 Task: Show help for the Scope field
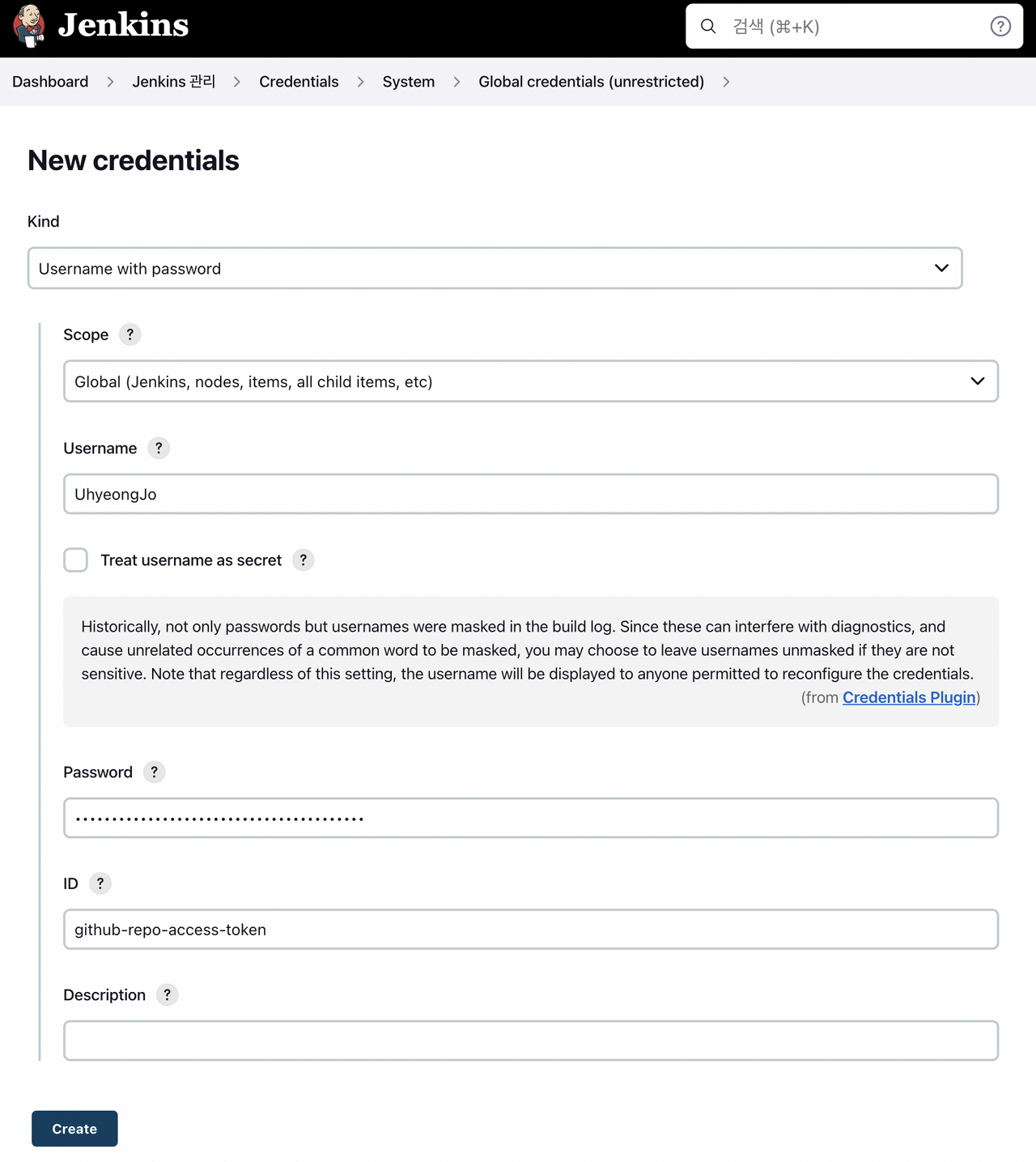130,334
